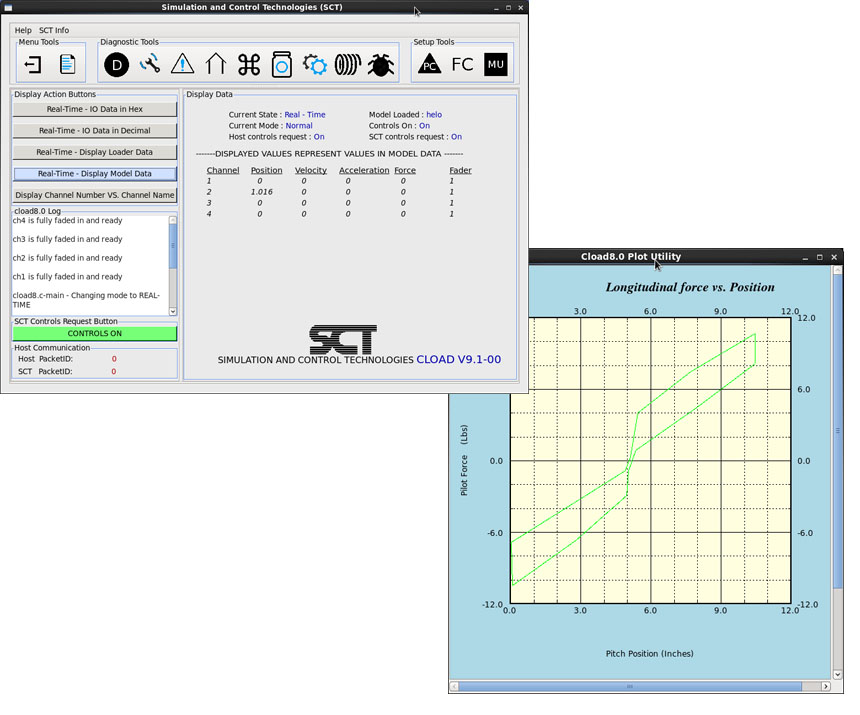The image size is (860, 715).
Task: Click Real-Time - IO Data in Hex button
Action: point(95,109)
